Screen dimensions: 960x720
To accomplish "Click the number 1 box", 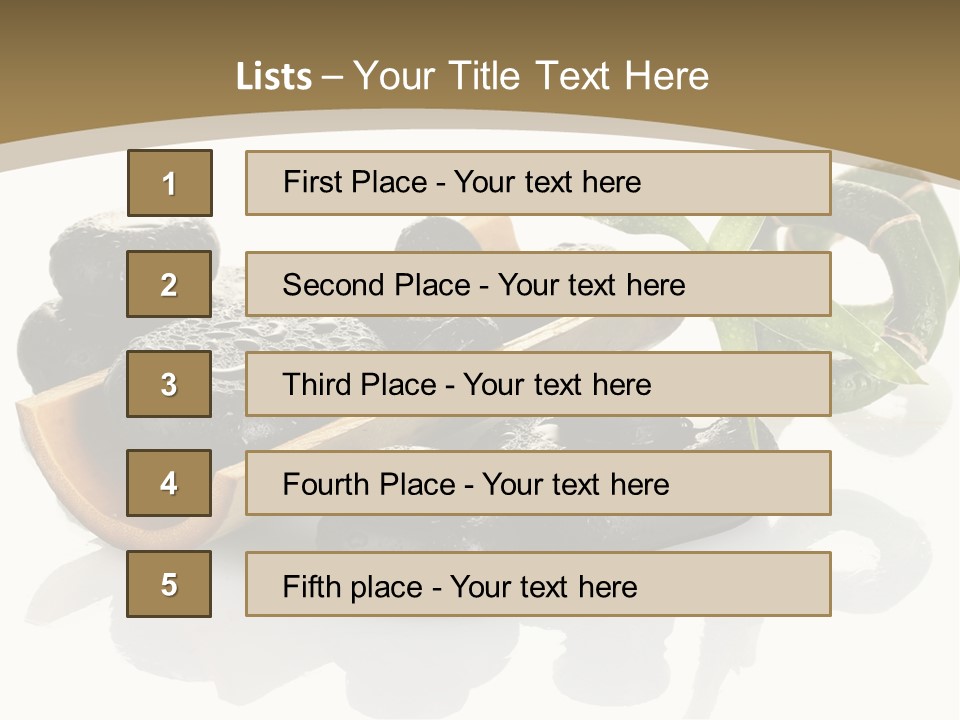I will 170,183.
